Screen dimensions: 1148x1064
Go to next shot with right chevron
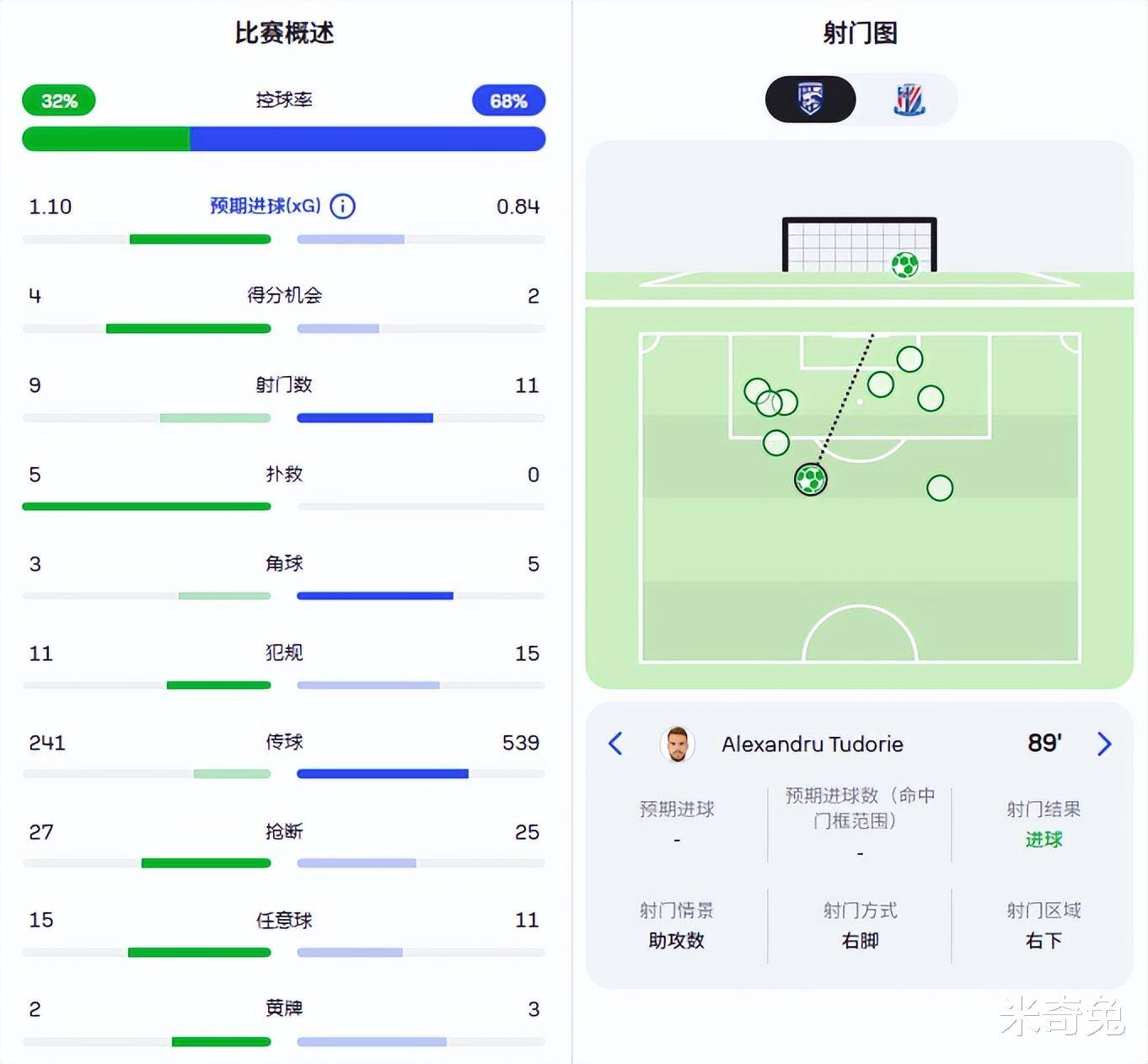pos(1104,744)
